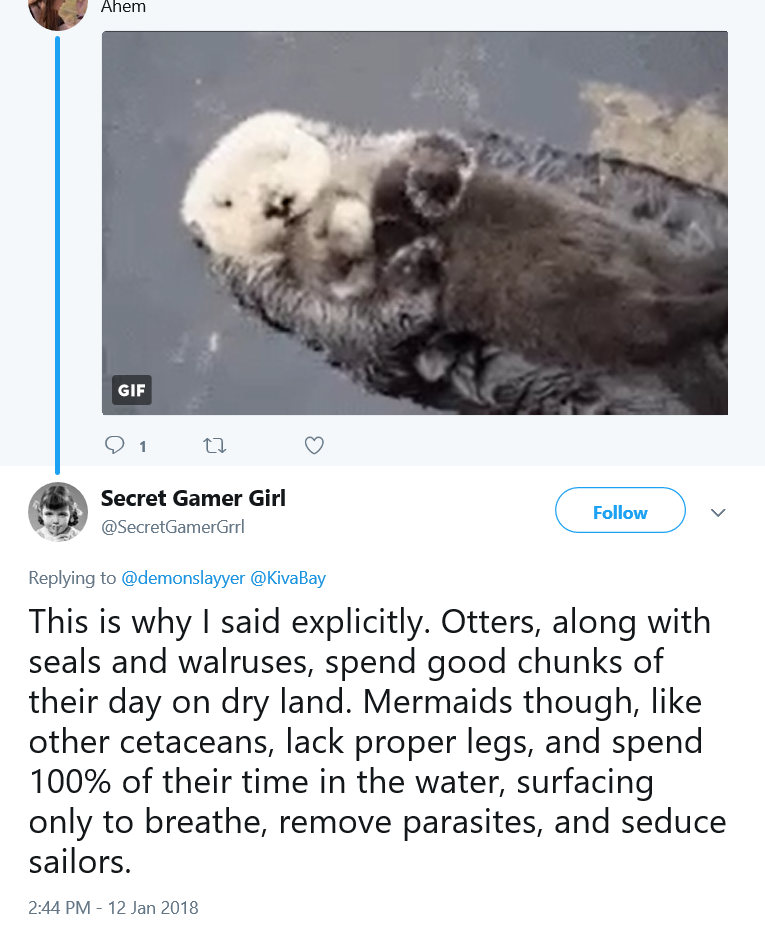Click the top tweet author's avatar

[x=58, y=12]
